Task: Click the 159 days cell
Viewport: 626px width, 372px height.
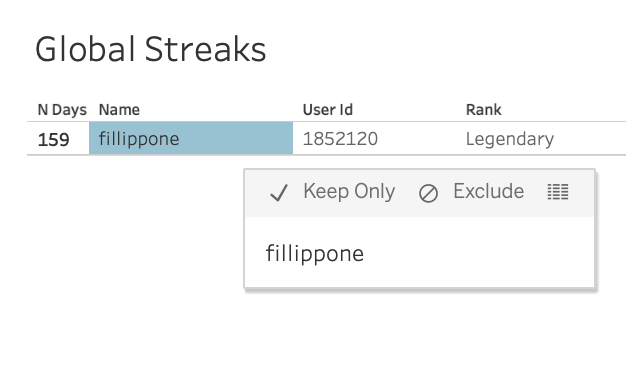Action: (53, 140)
